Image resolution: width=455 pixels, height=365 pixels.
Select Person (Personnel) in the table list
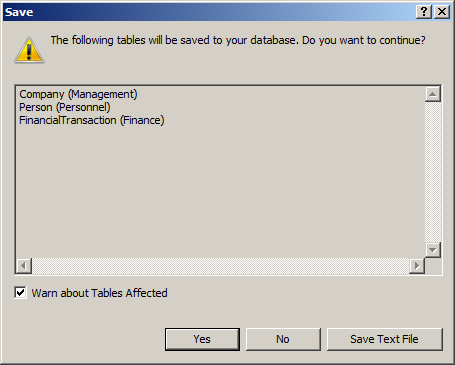click(x=65, y=107)
